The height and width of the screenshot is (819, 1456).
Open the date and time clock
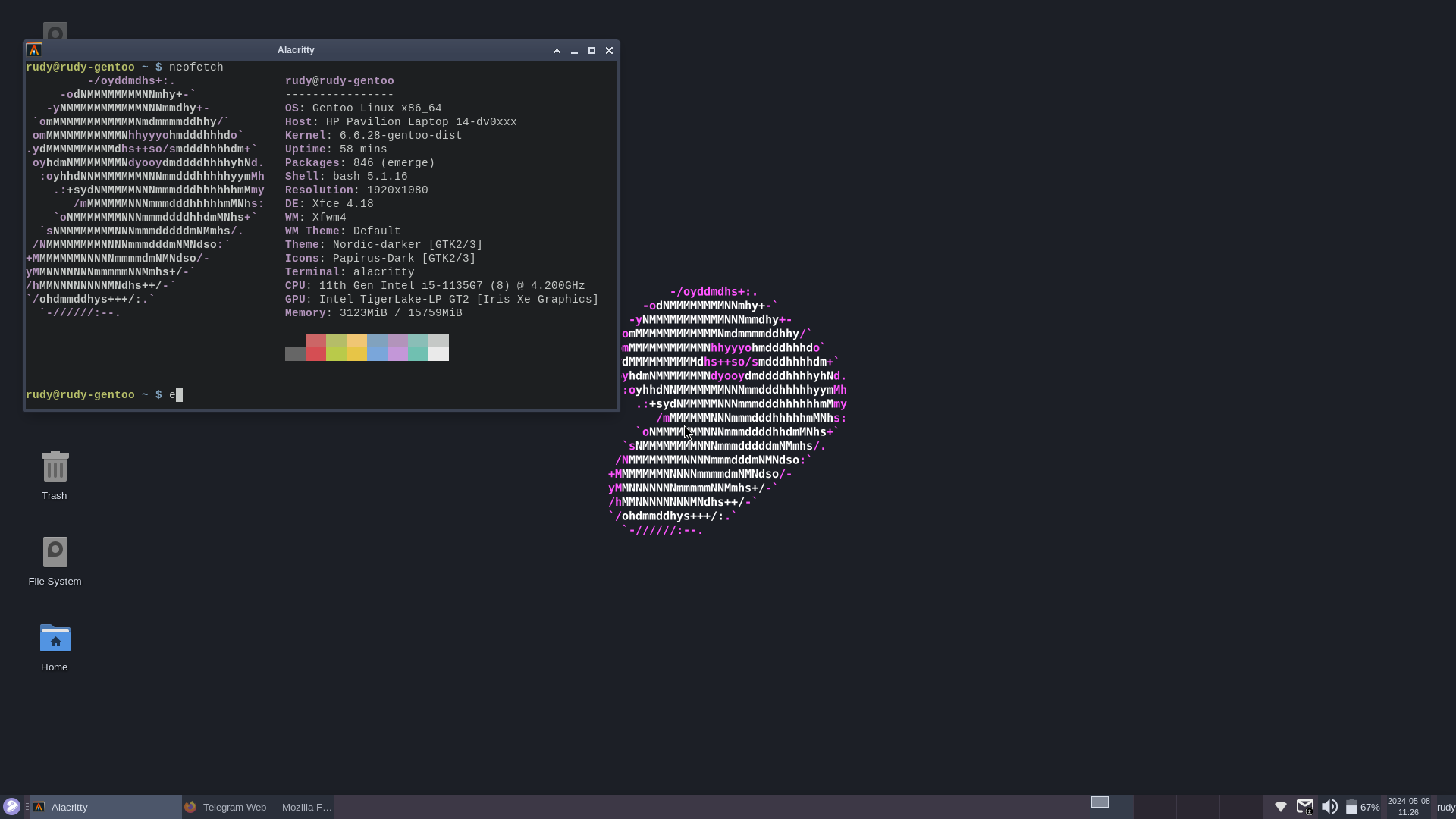(x=1408, y=807)
